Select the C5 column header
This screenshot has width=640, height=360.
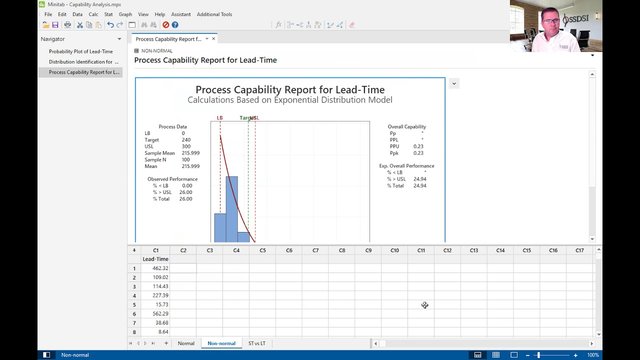[x=262, y=250]
